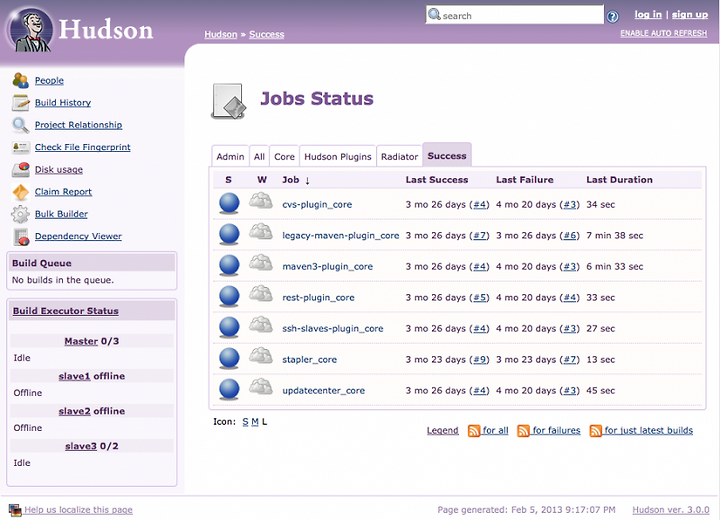
Task: Click the blue status ball for cvs-plugin_core
Action: (x=229, y=203)
